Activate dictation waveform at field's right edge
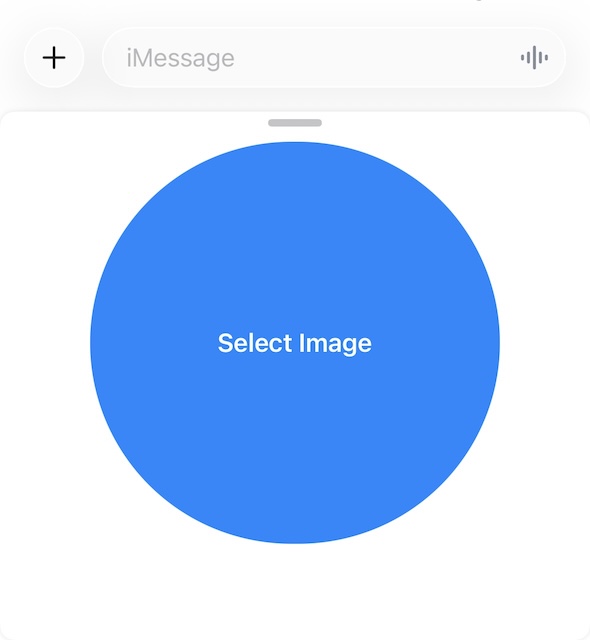 [x=534, y=58]
